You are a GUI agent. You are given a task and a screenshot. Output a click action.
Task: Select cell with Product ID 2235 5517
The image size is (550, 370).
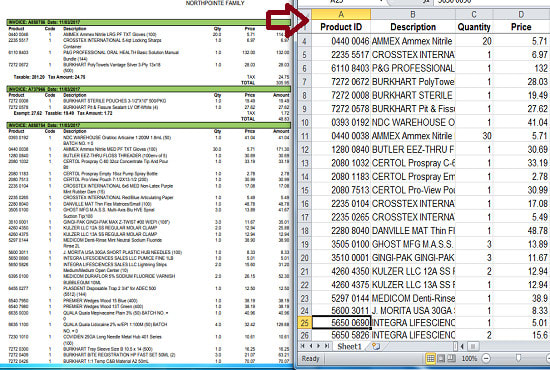pyautogui.click(x=341, y=55)
